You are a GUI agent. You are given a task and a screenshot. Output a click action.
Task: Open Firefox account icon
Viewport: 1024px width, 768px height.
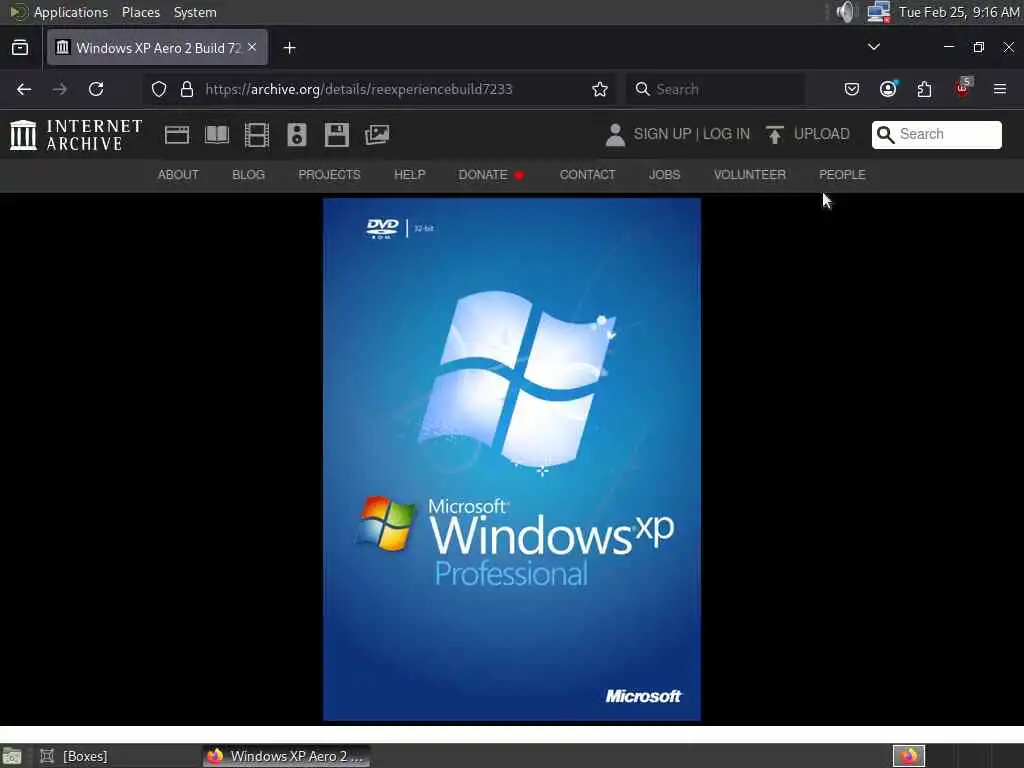tap(888, 89)
